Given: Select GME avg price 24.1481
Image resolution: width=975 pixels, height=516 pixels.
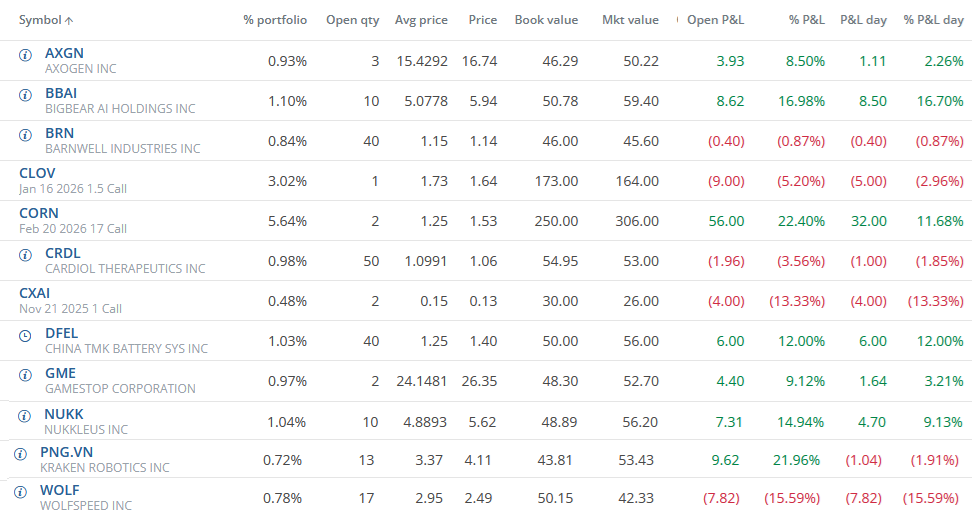Looking at the screenshot, I should click(x=422, y=381).
